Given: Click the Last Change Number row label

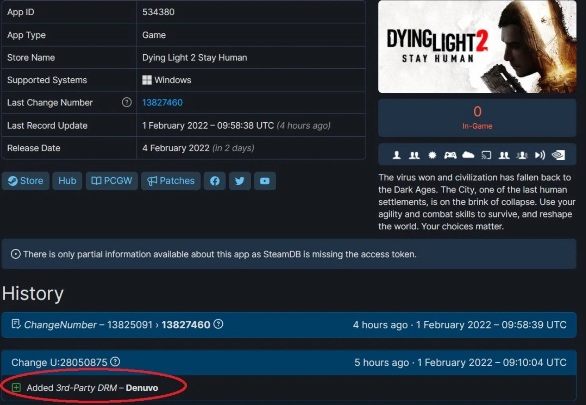Looking at the screenshot, I should [x=50, y=103].
